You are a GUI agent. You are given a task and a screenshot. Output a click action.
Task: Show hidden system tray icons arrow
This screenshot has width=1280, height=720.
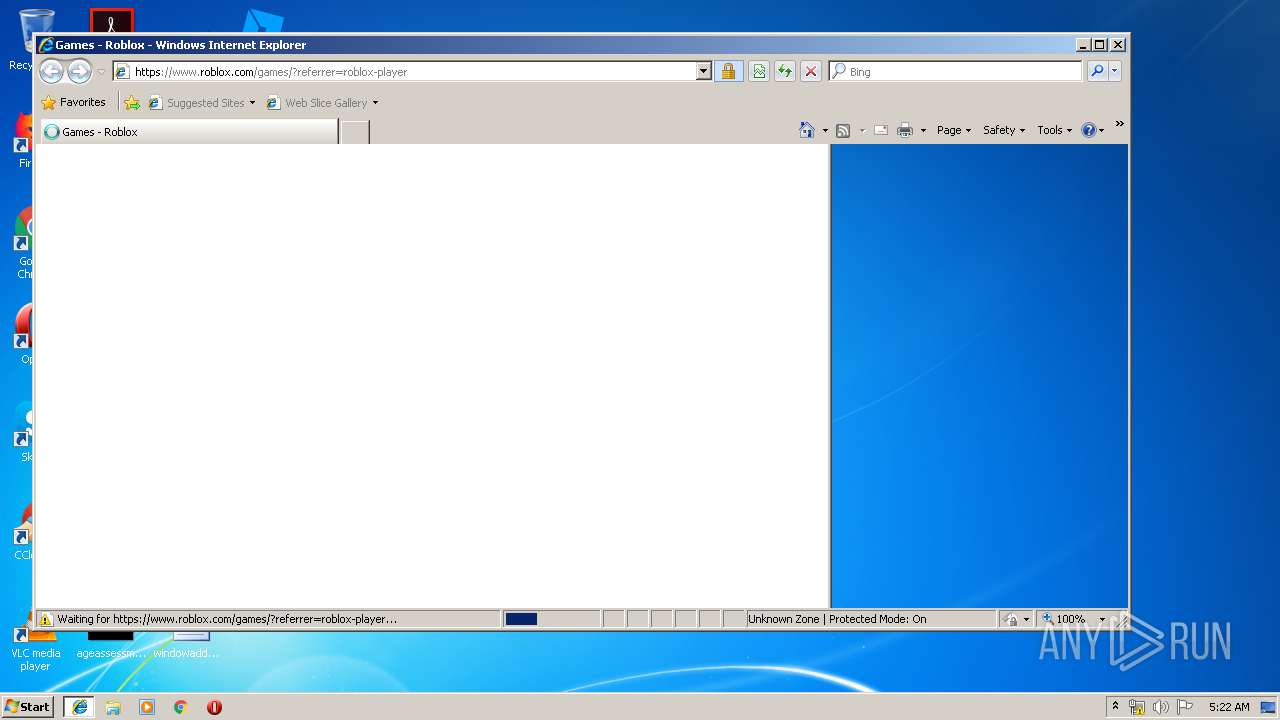coord(1115,706)
